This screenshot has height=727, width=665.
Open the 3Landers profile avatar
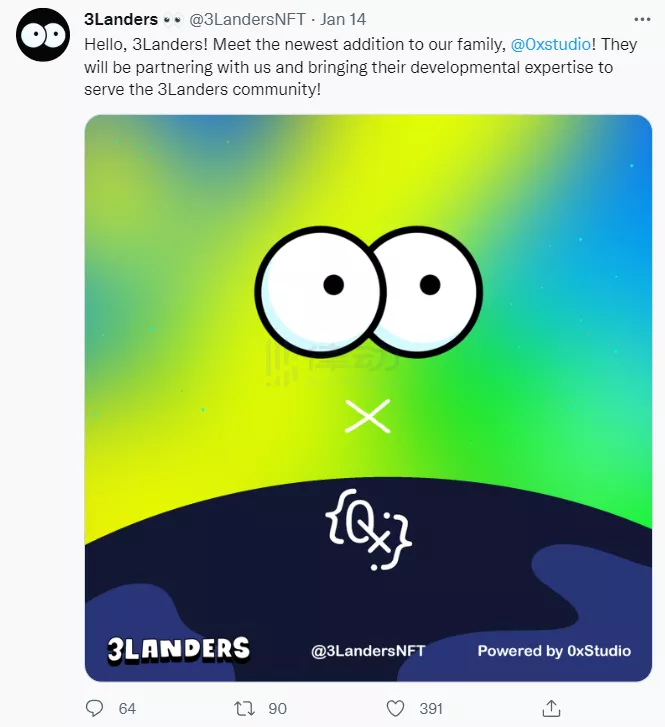click(x=43, y=34)
